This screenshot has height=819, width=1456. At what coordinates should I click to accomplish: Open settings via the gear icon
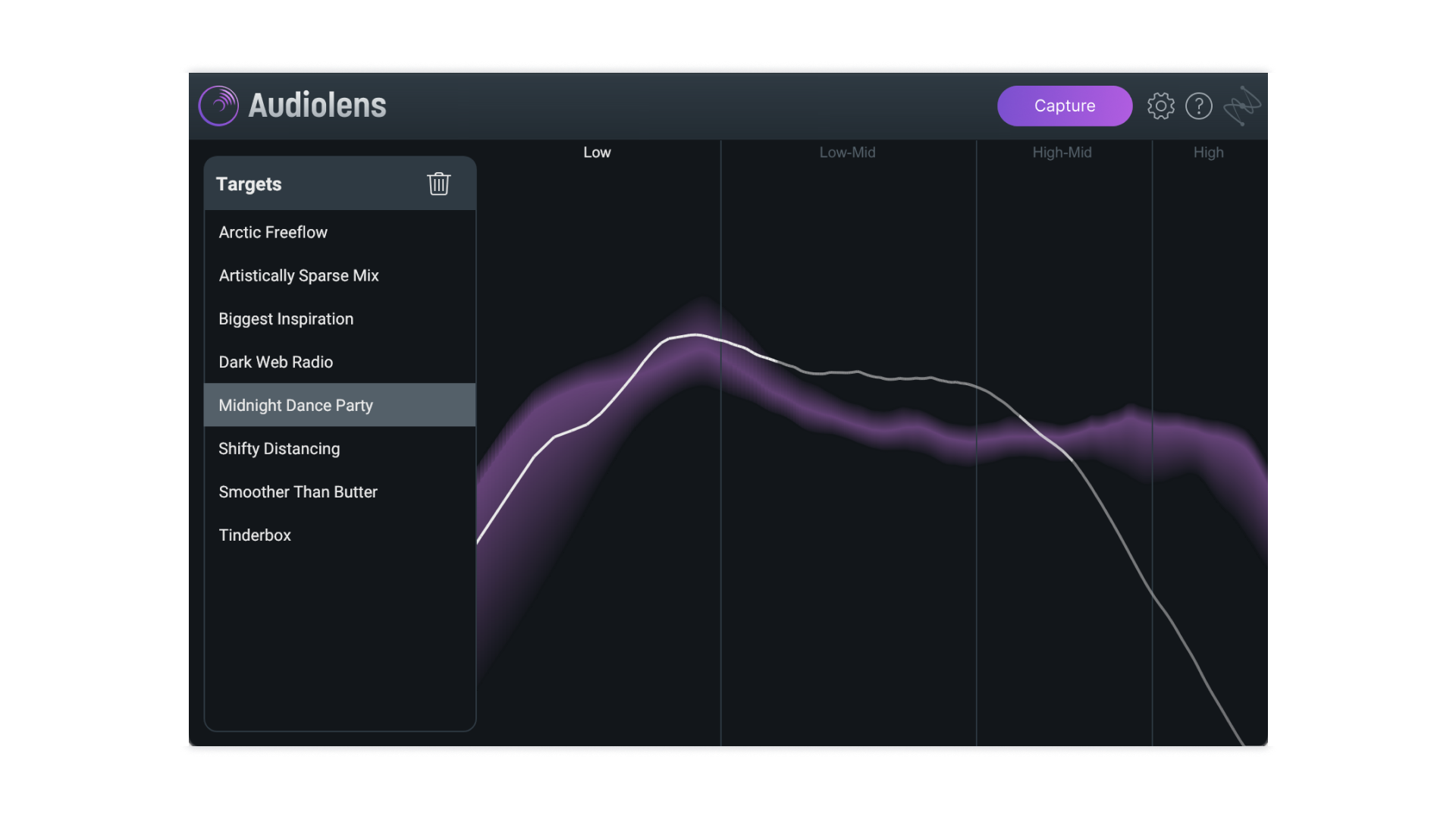click(x=1160, y=106)
